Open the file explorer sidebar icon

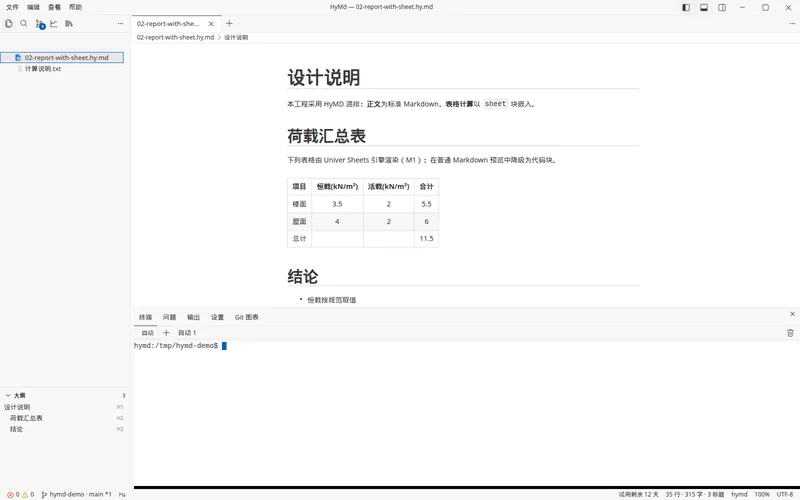9,23
